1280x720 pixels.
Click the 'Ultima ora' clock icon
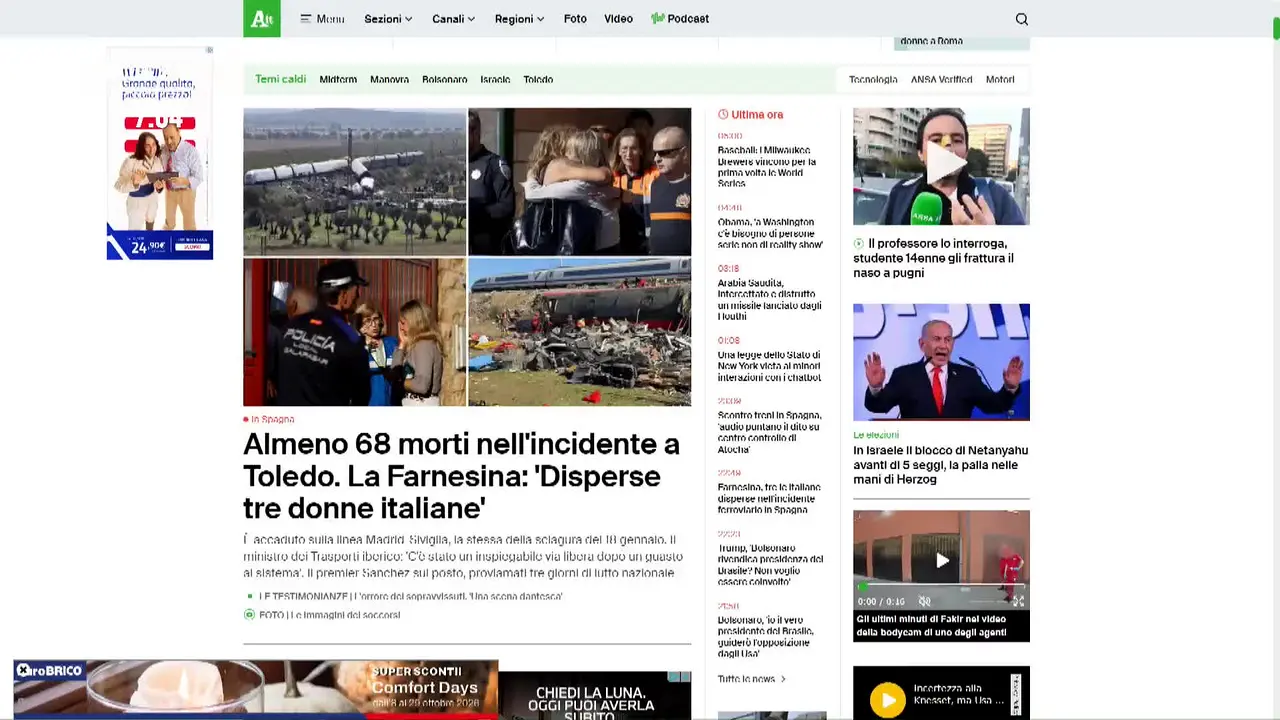click(x=723, y=115)
